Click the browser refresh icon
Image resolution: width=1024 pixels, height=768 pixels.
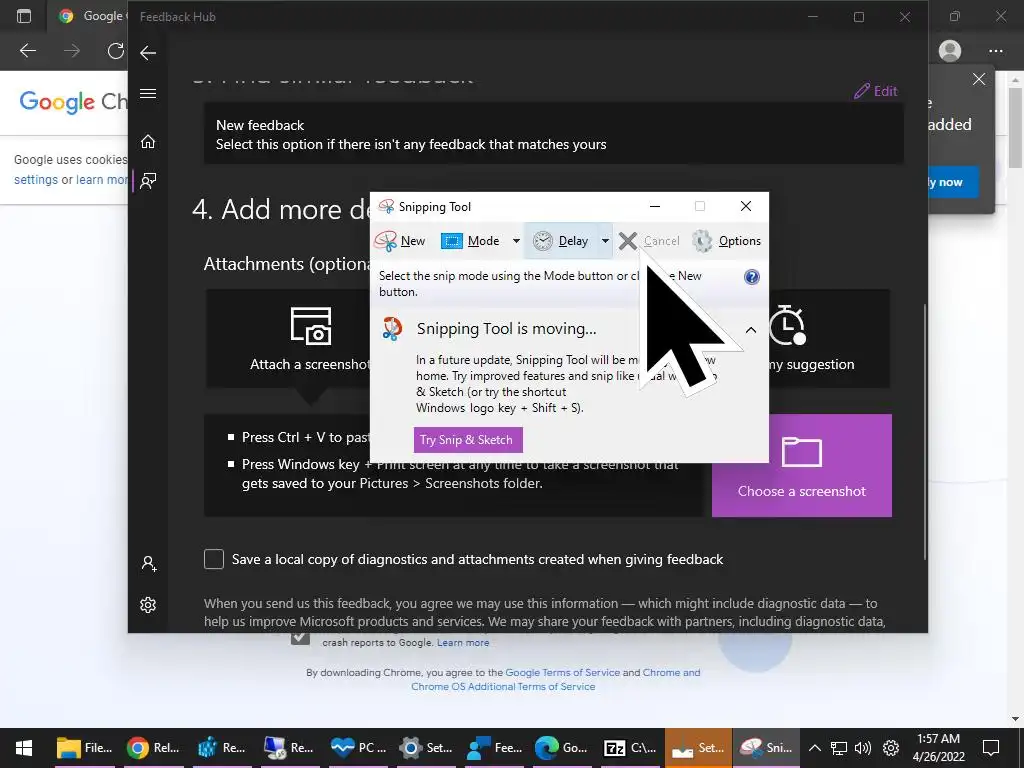click(116, 50)
